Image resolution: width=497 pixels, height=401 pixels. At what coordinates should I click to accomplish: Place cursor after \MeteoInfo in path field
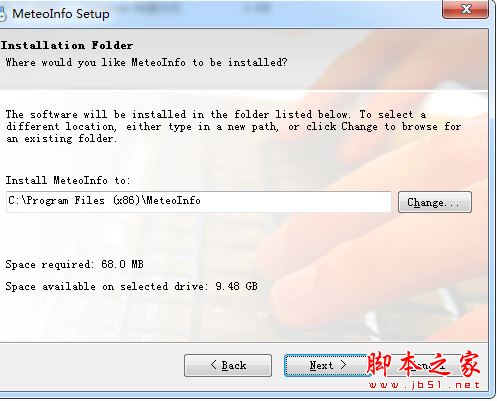click(202, 201)
